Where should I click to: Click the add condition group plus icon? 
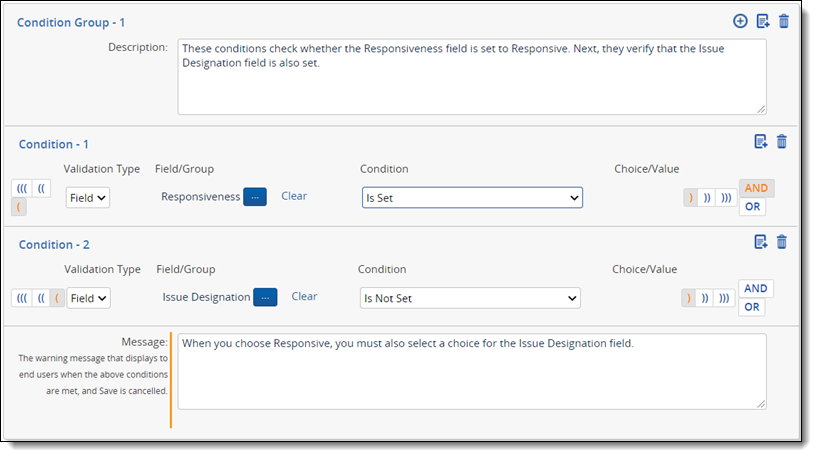pos(740,21)
